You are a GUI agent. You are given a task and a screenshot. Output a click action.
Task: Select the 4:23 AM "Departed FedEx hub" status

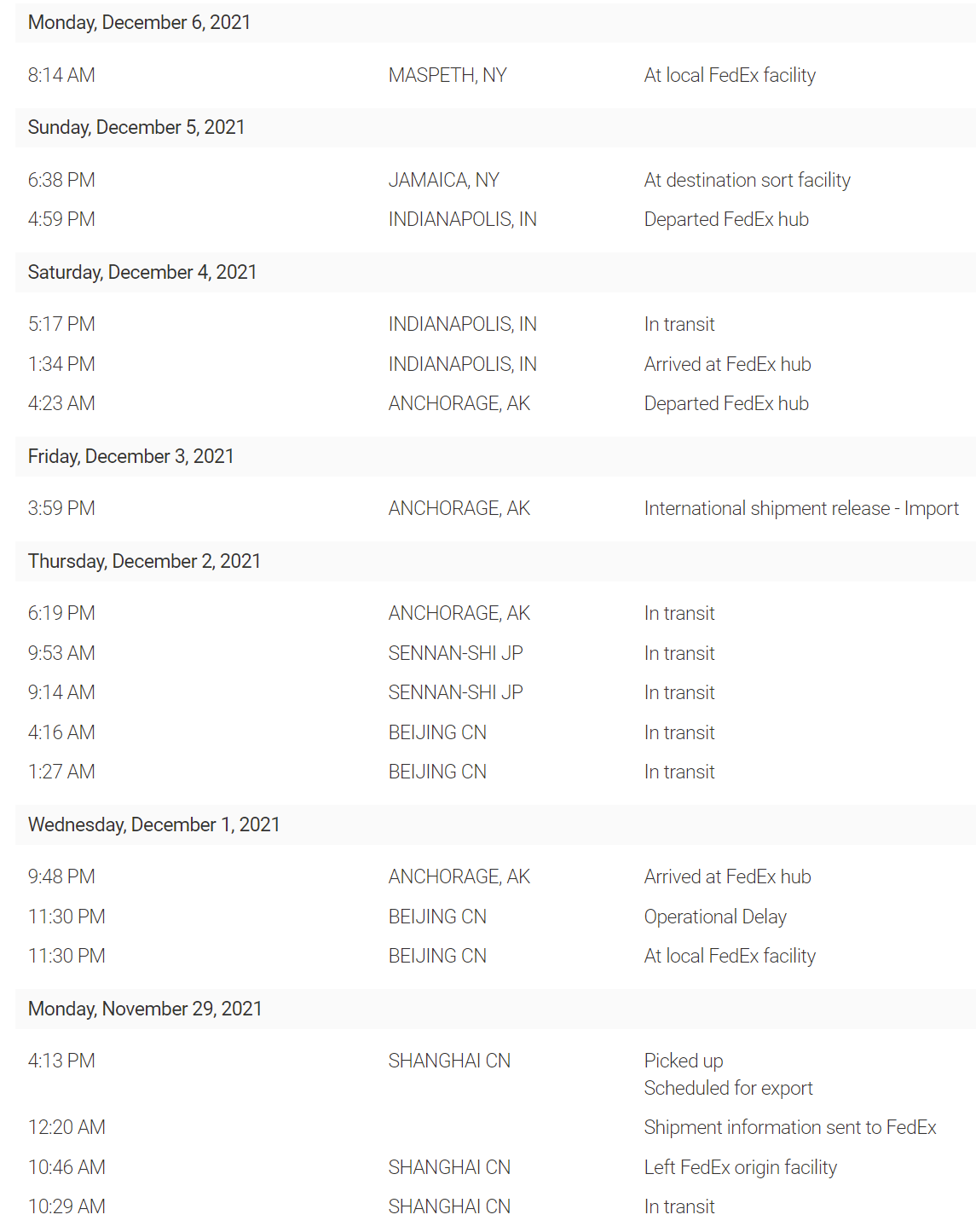click(726, 403)
